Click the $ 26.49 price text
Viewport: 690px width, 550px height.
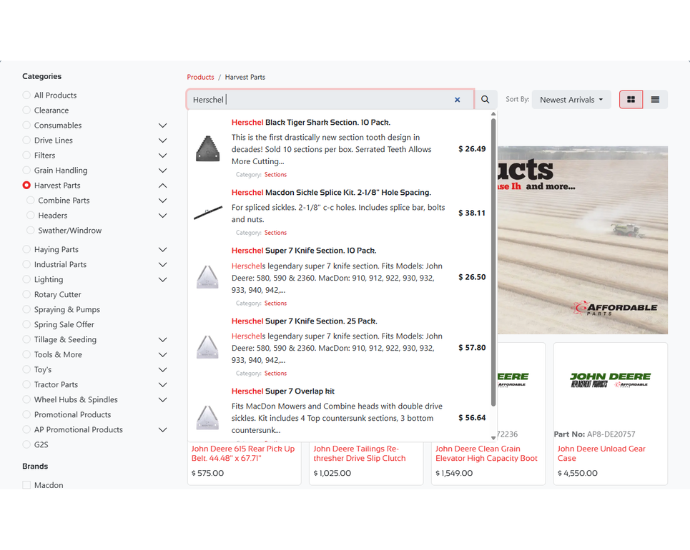point(472,149)
